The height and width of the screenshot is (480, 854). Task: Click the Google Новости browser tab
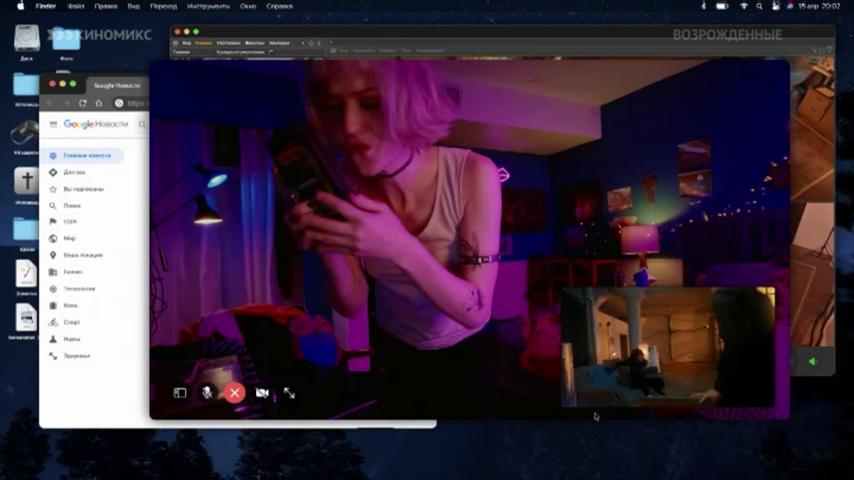click(117, 86)
